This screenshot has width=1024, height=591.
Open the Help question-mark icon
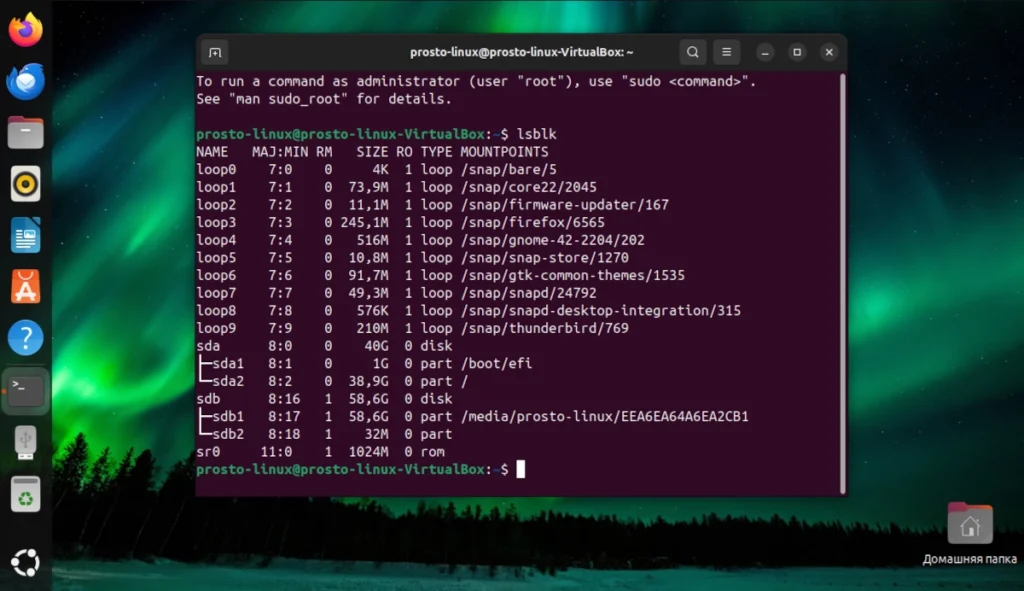tap(25, 338)
